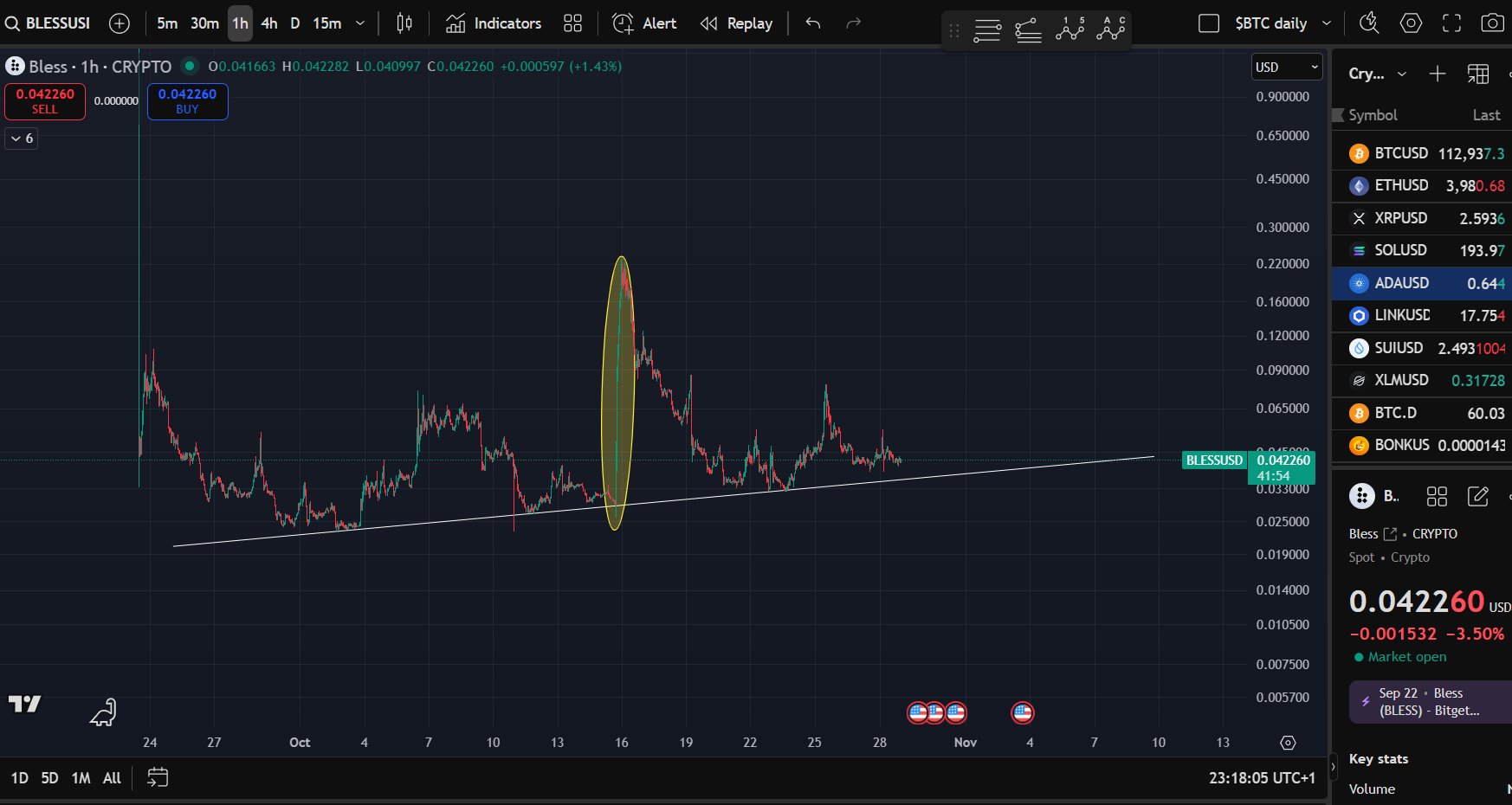The width and height of the screenshot is (1512, 805).
Task: Switch to the 30m timeframe
Action: (204, 23)
